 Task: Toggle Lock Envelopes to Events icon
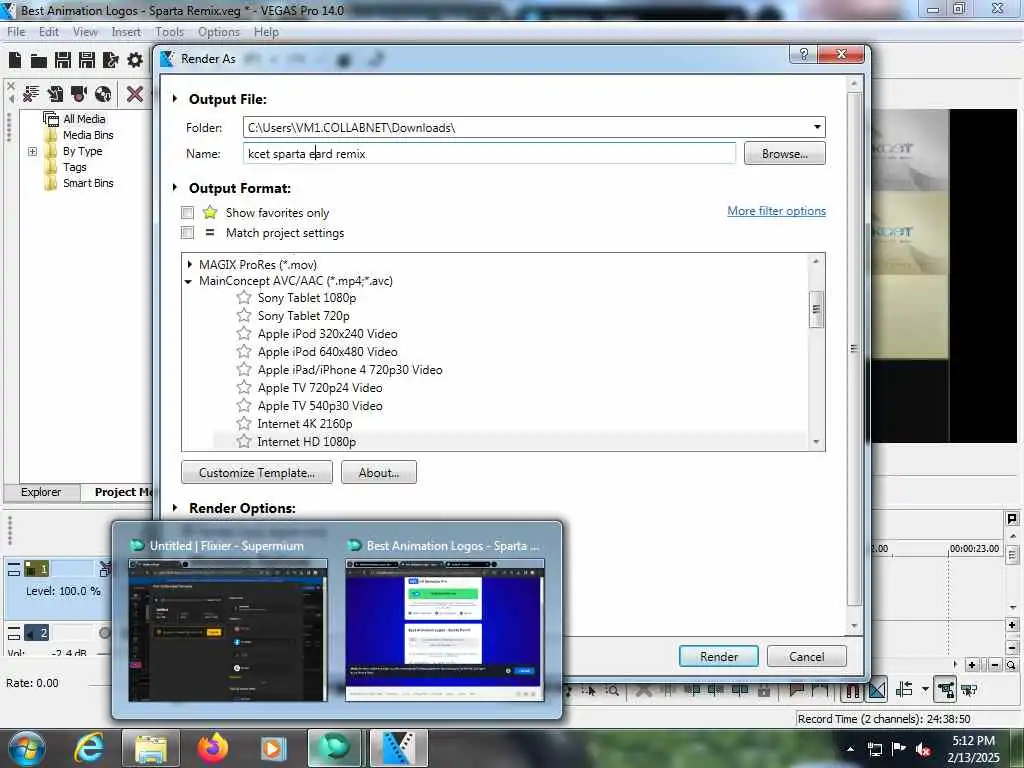945,689
